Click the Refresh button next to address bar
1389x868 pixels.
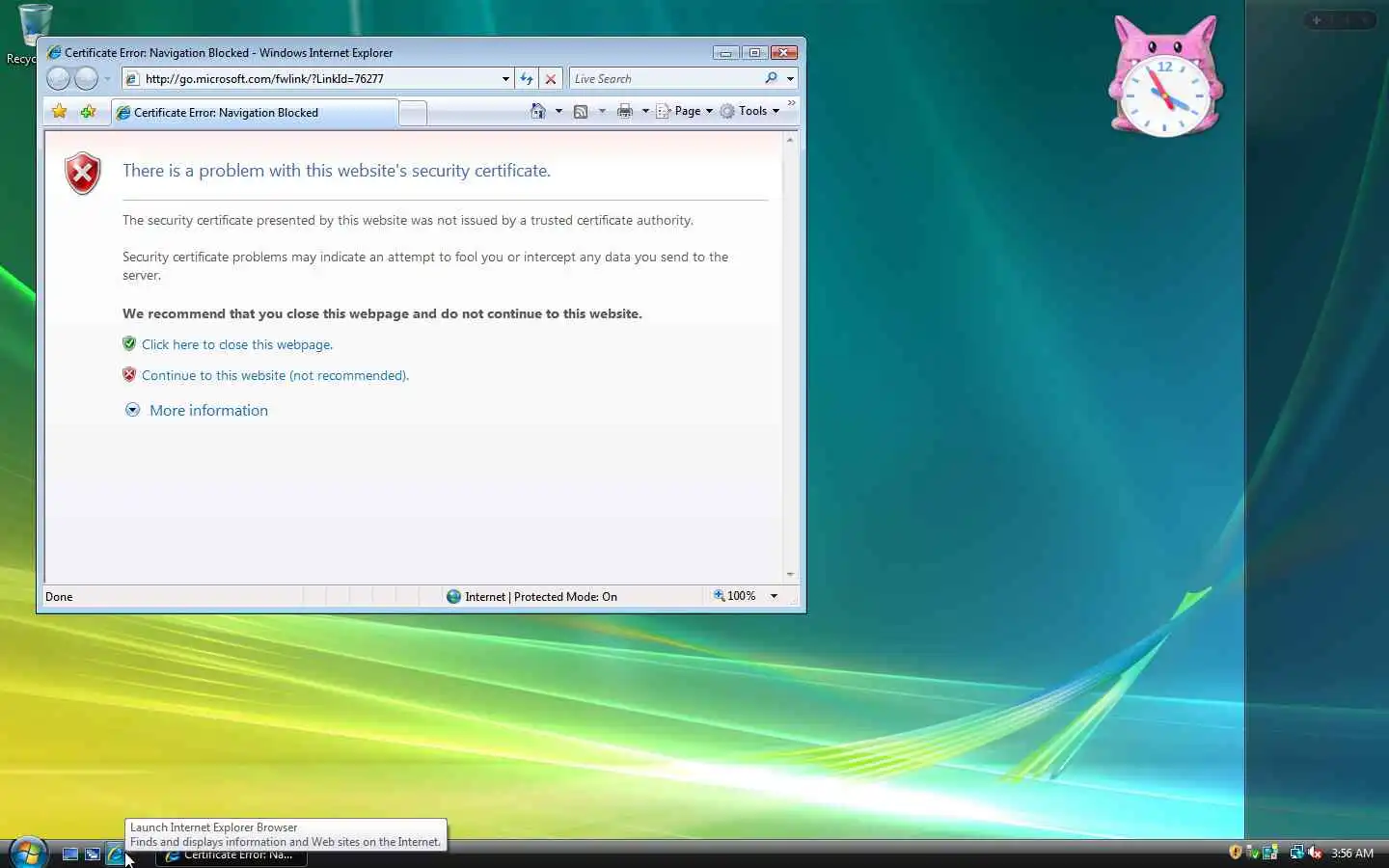click(527, 79)
